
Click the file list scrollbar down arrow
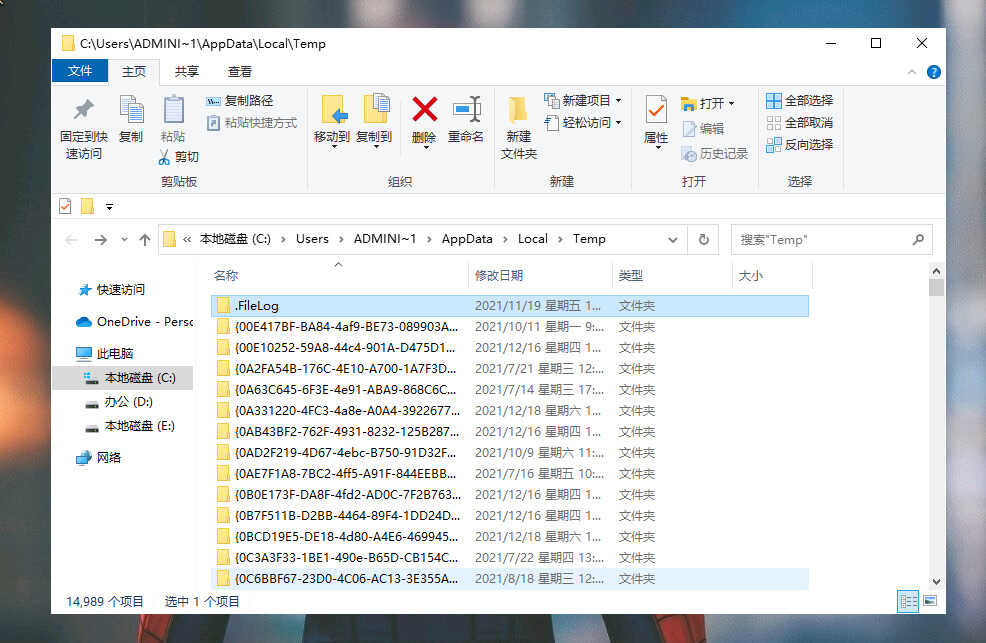(936, 582)
